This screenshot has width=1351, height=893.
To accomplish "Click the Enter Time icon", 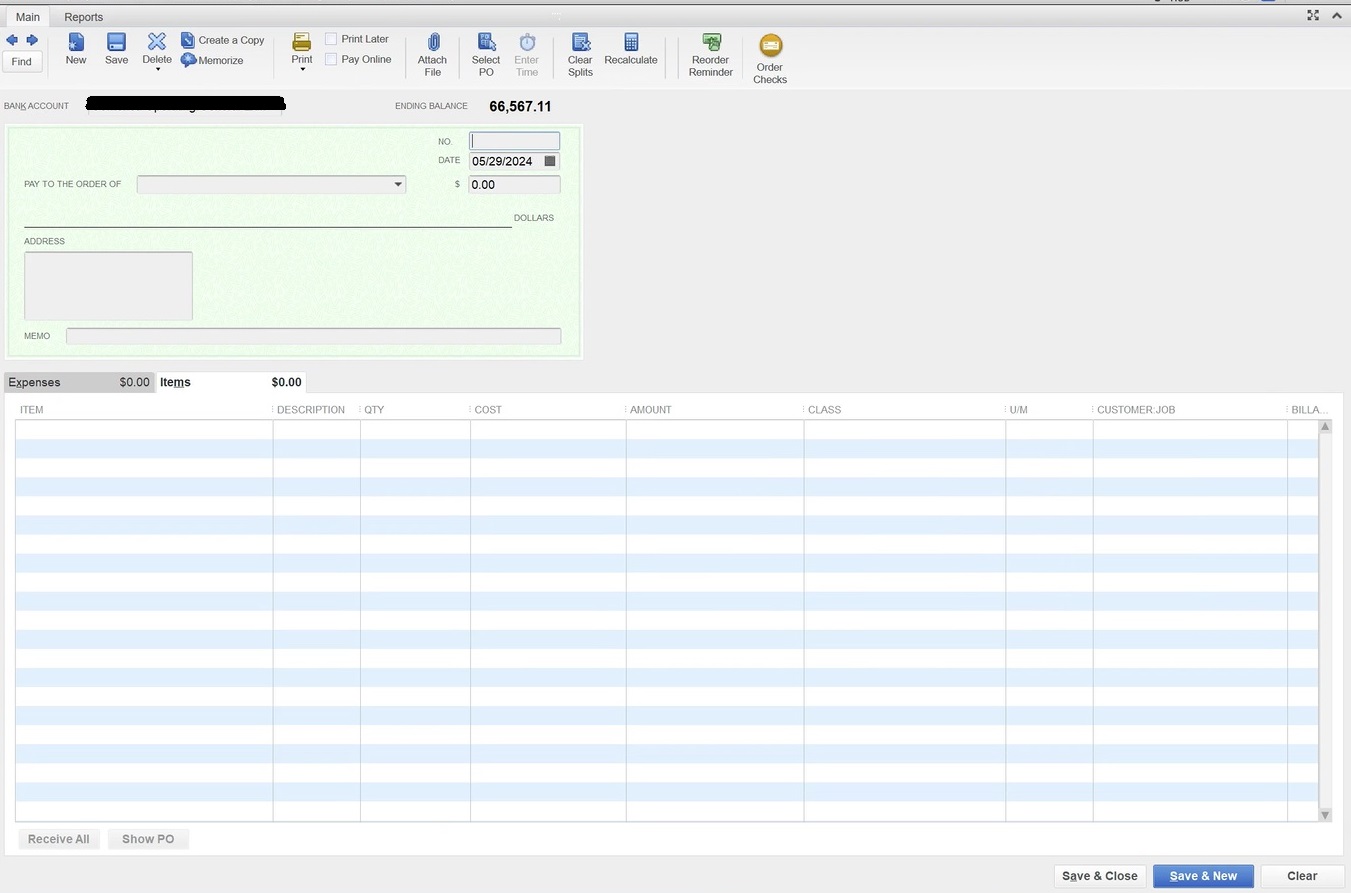I will (527, 42).
